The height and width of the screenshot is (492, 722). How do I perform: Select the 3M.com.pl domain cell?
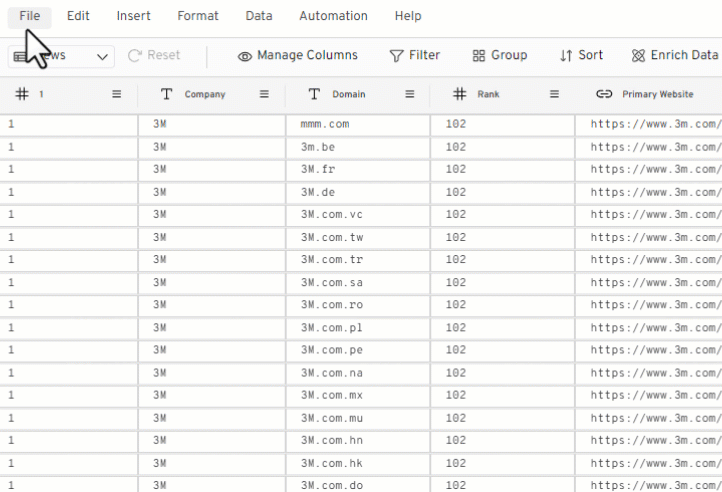pos(358,328)
